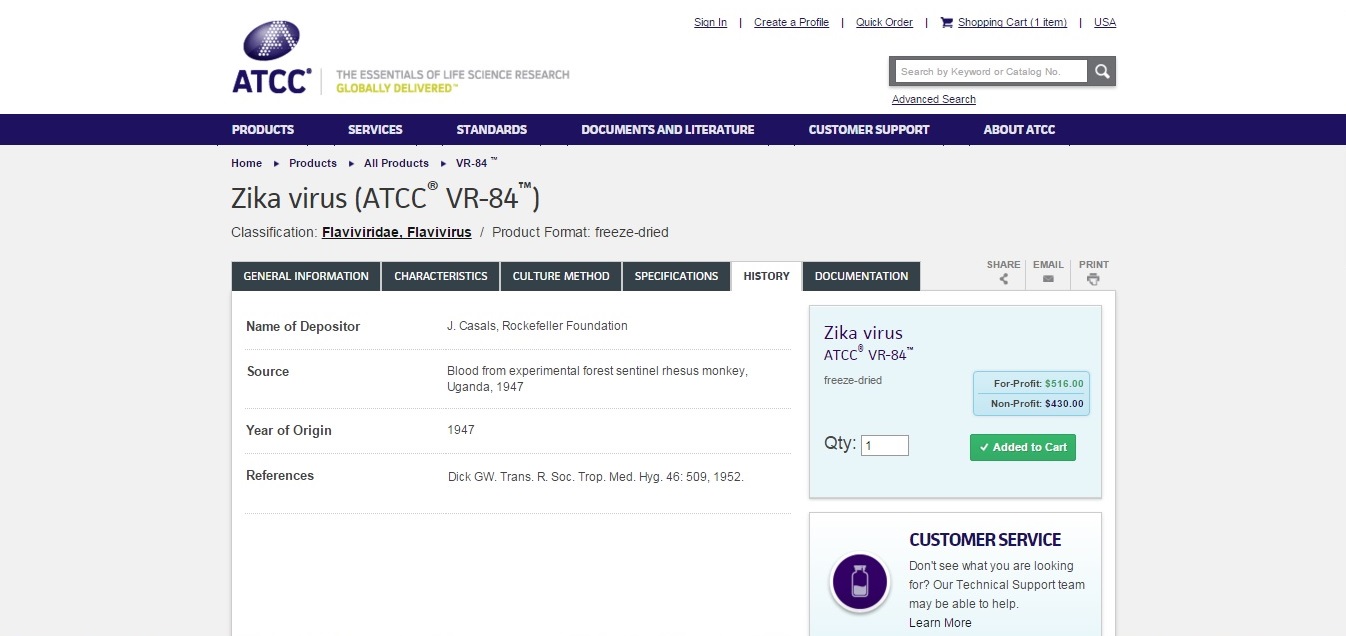Switch to Documentation tab
1346x636 pixels.
(862, 276)
